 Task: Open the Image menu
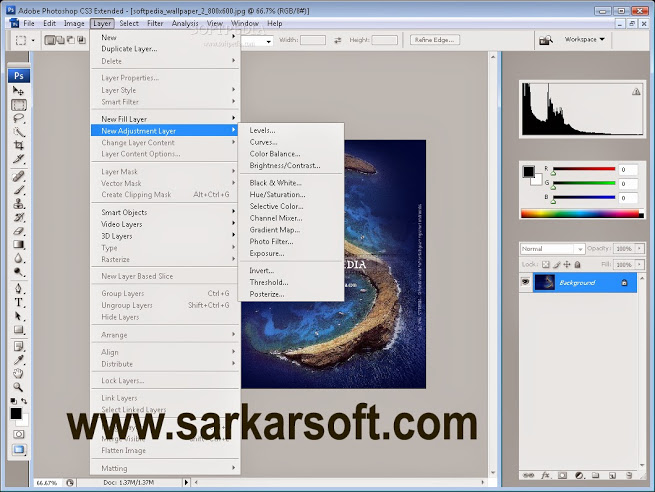[74, 23]
